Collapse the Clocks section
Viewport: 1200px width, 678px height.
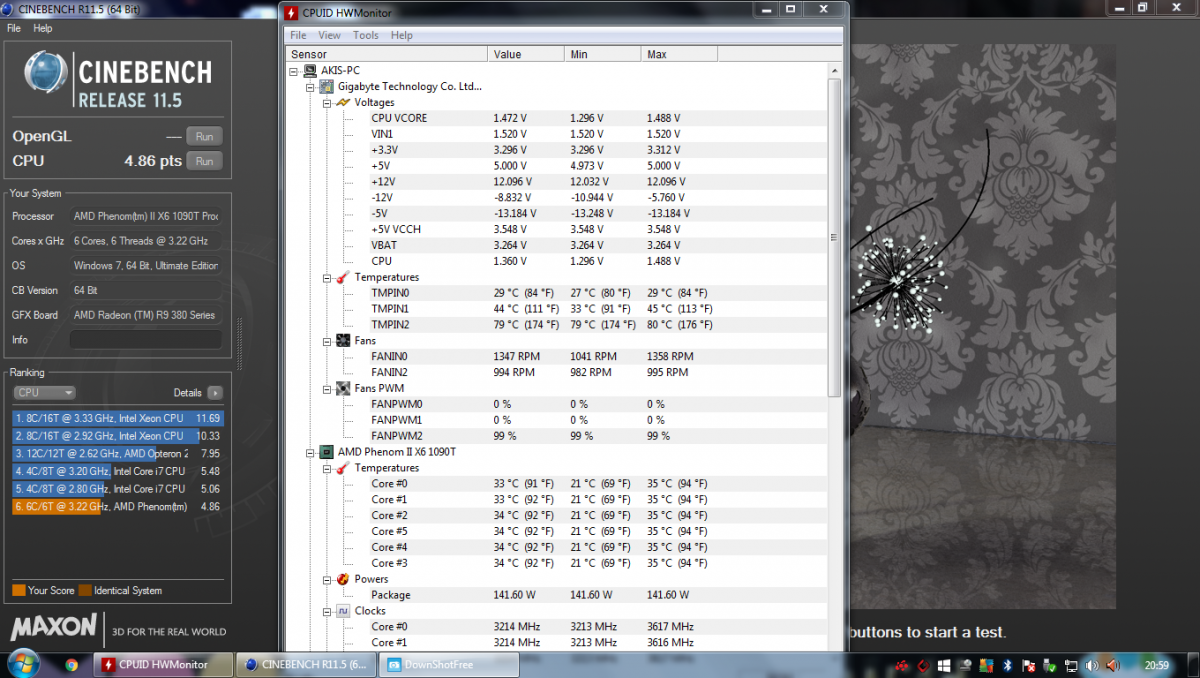(x=327, y=611)
